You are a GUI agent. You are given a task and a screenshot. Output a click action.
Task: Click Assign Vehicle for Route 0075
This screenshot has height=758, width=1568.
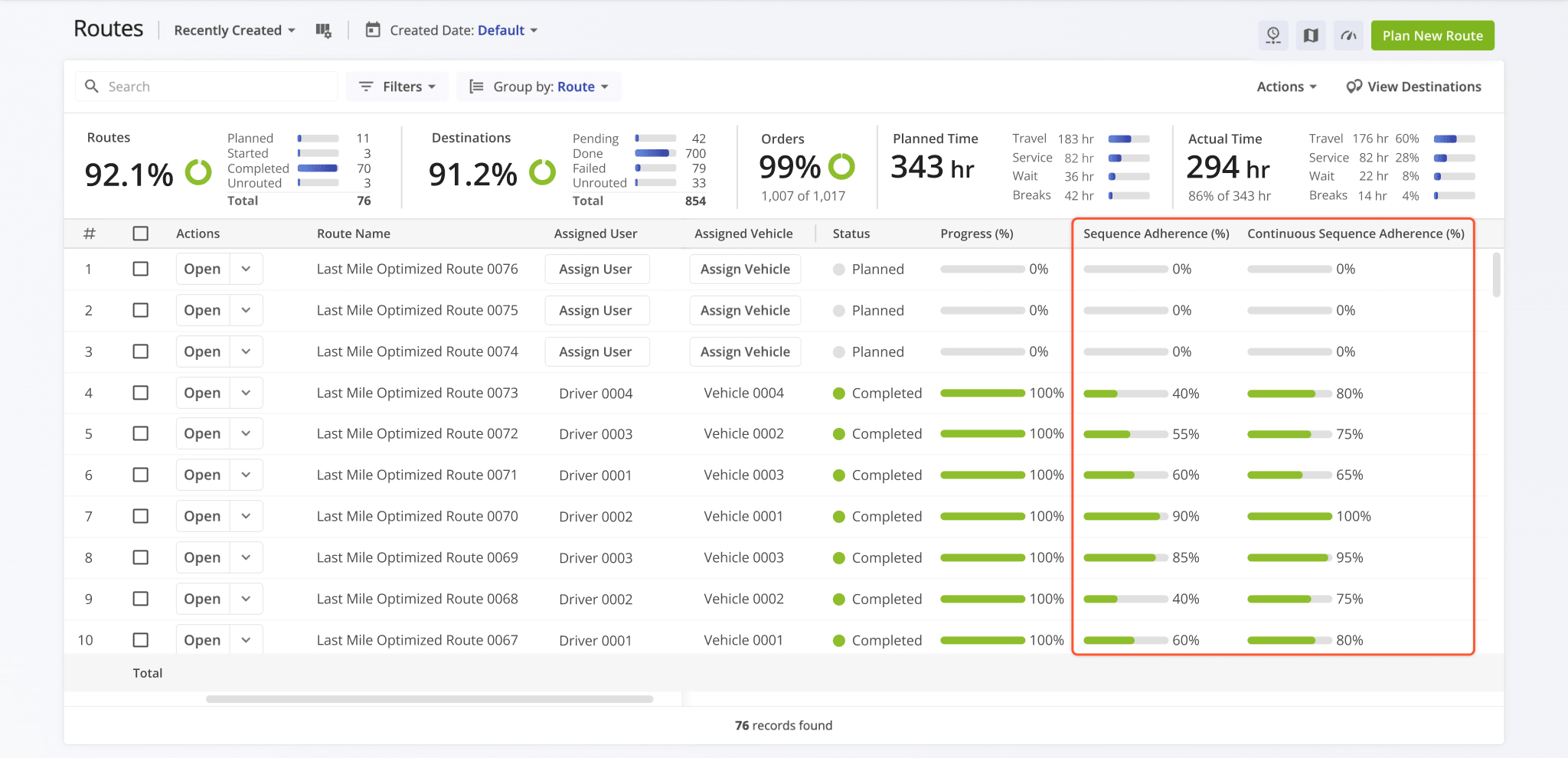pos(745,310)
